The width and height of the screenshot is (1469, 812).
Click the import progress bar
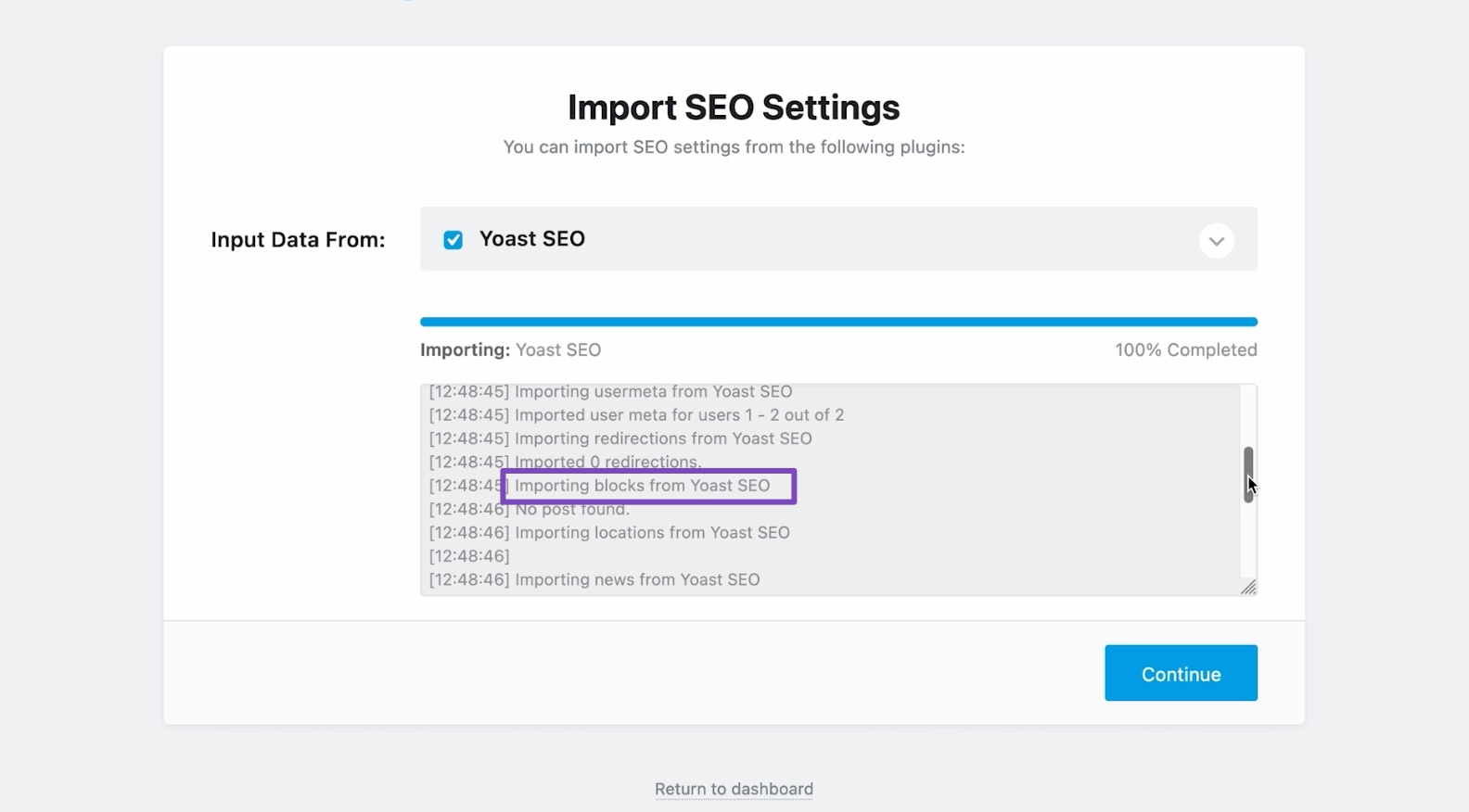pyautogui.click(x=838, y=322)
